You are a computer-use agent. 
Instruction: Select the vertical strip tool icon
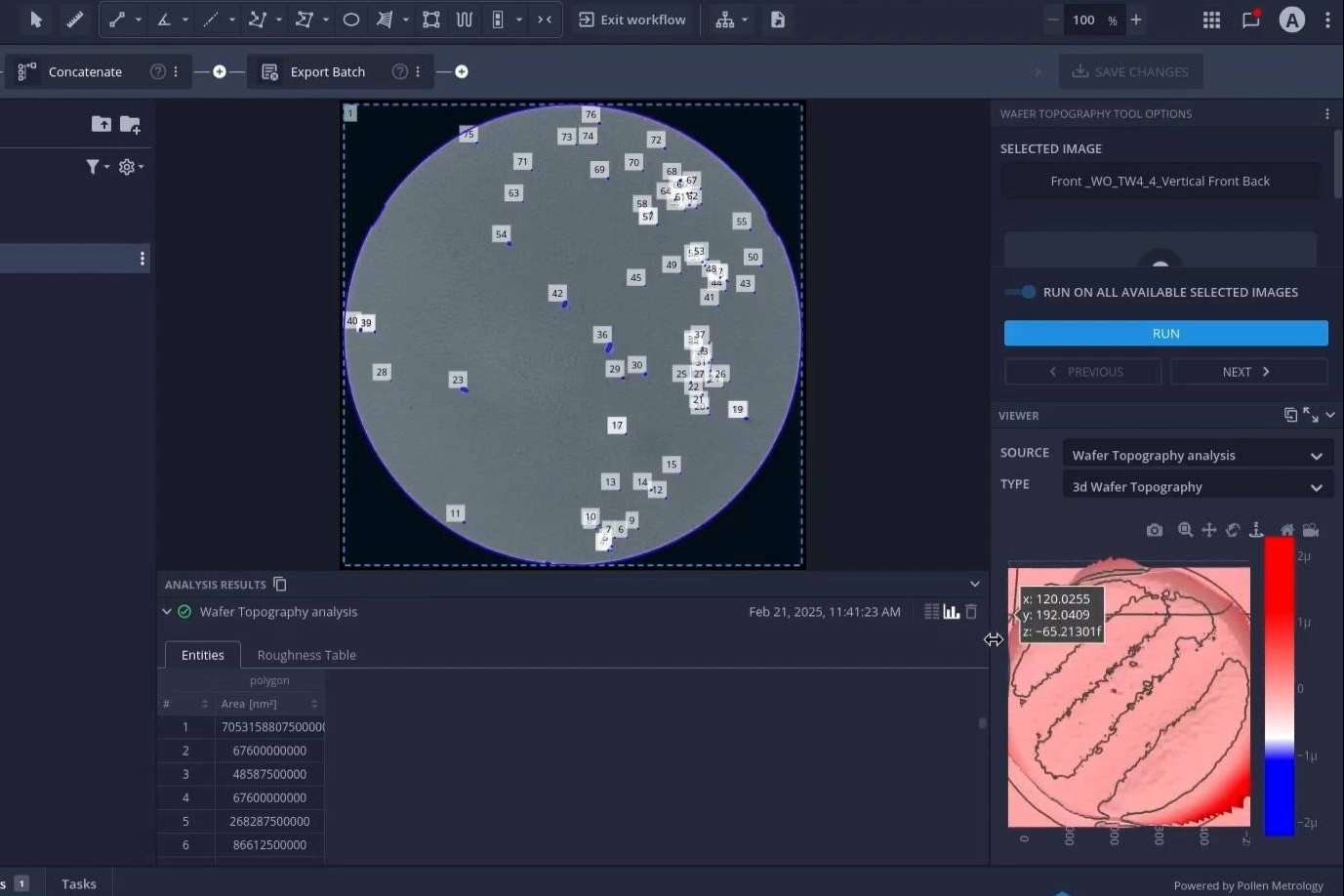click(498, 20)
